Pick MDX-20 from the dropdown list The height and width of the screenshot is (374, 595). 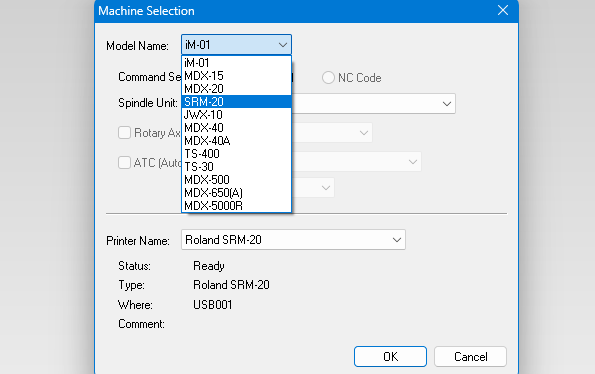tap(236, 88)
